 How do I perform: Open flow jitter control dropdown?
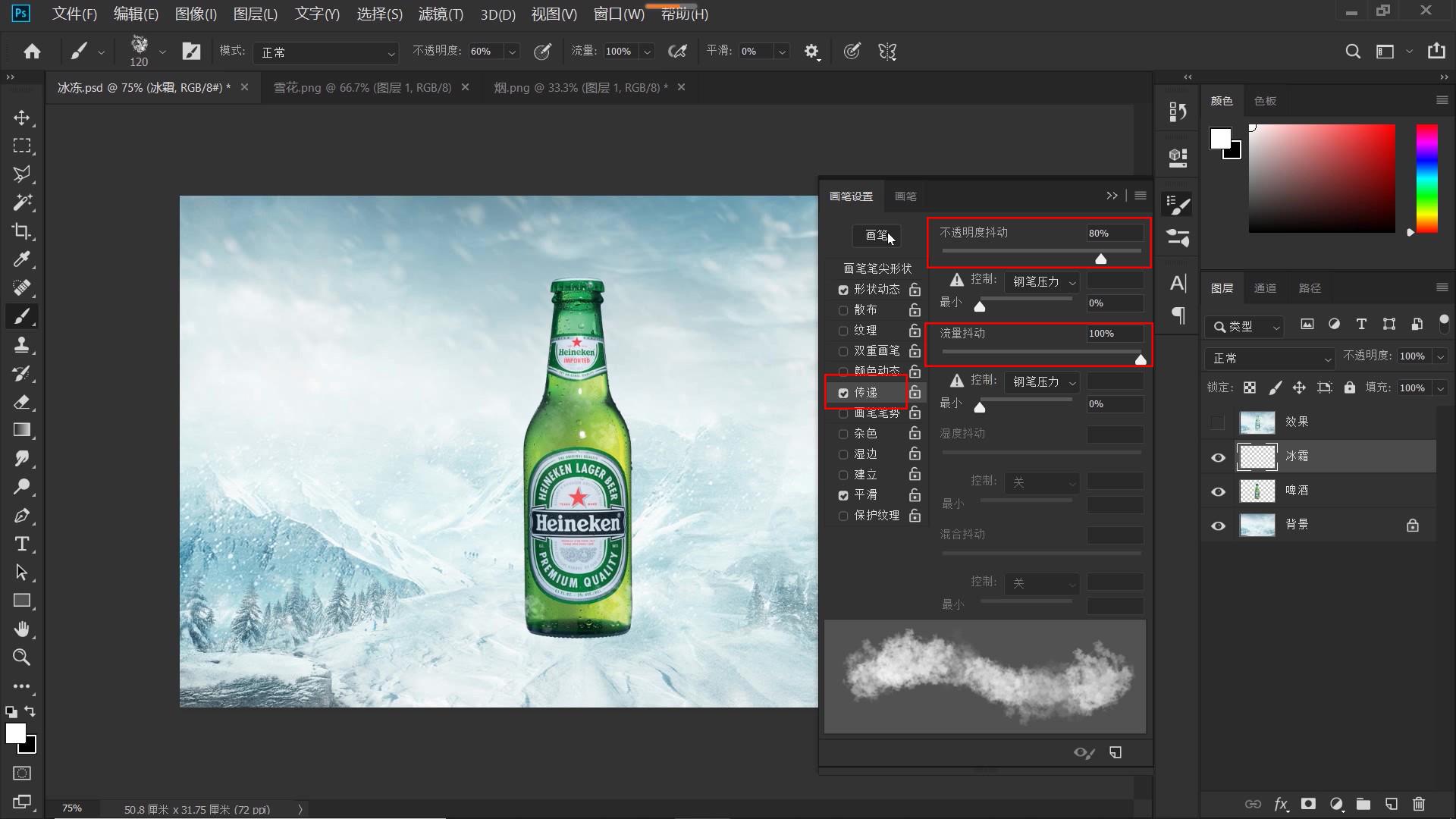point(1043,381)
